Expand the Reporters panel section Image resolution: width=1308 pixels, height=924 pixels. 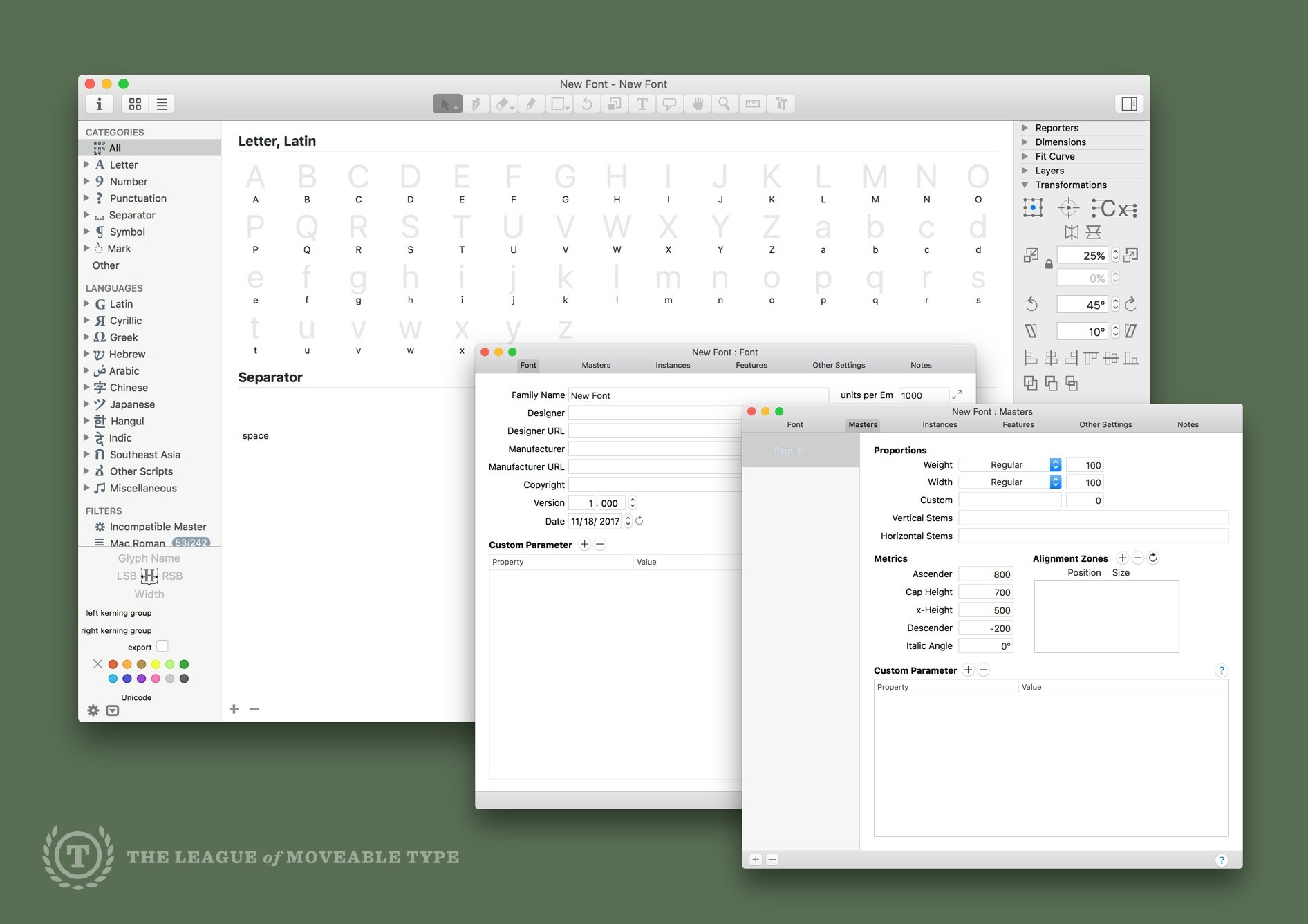point(1025,128)
